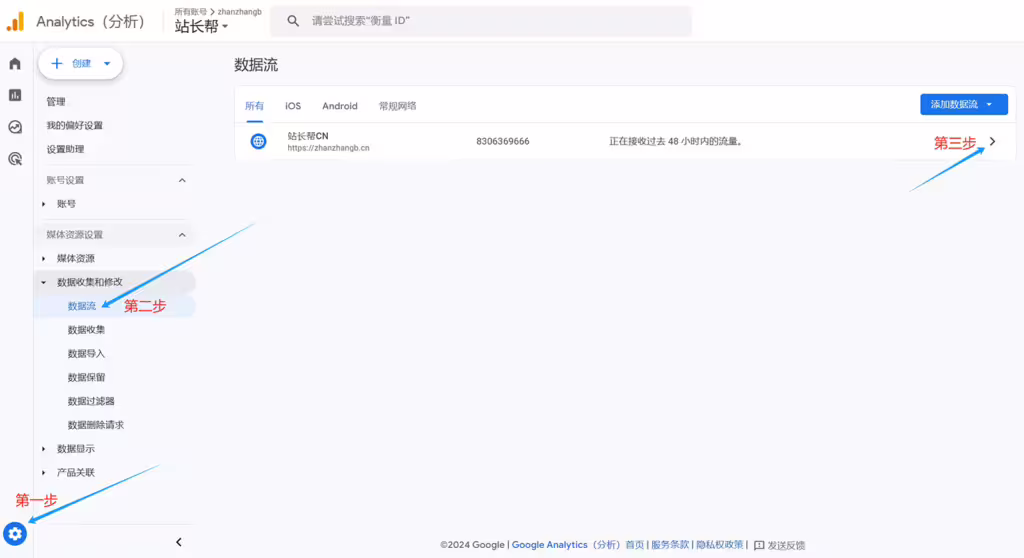
Task: Click the 服务条款 footer link
Action: click(670, 545)
